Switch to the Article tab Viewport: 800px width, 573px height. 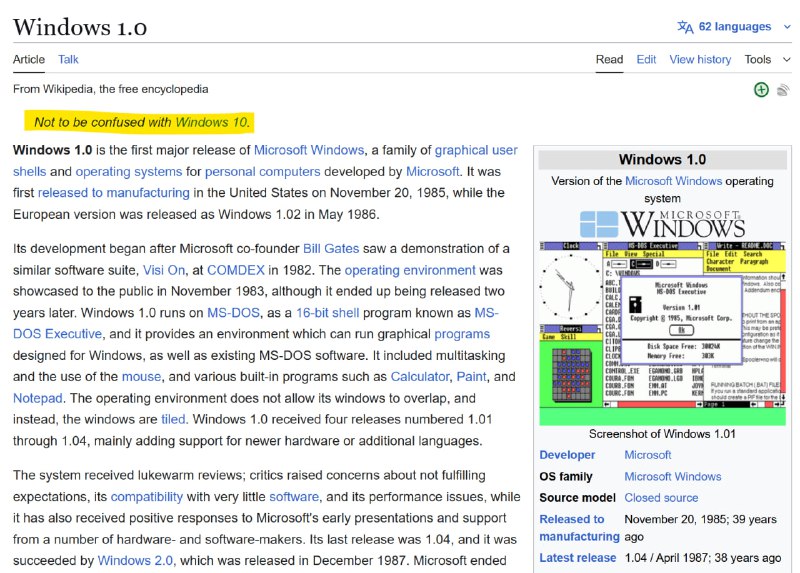tap(28, 59)
